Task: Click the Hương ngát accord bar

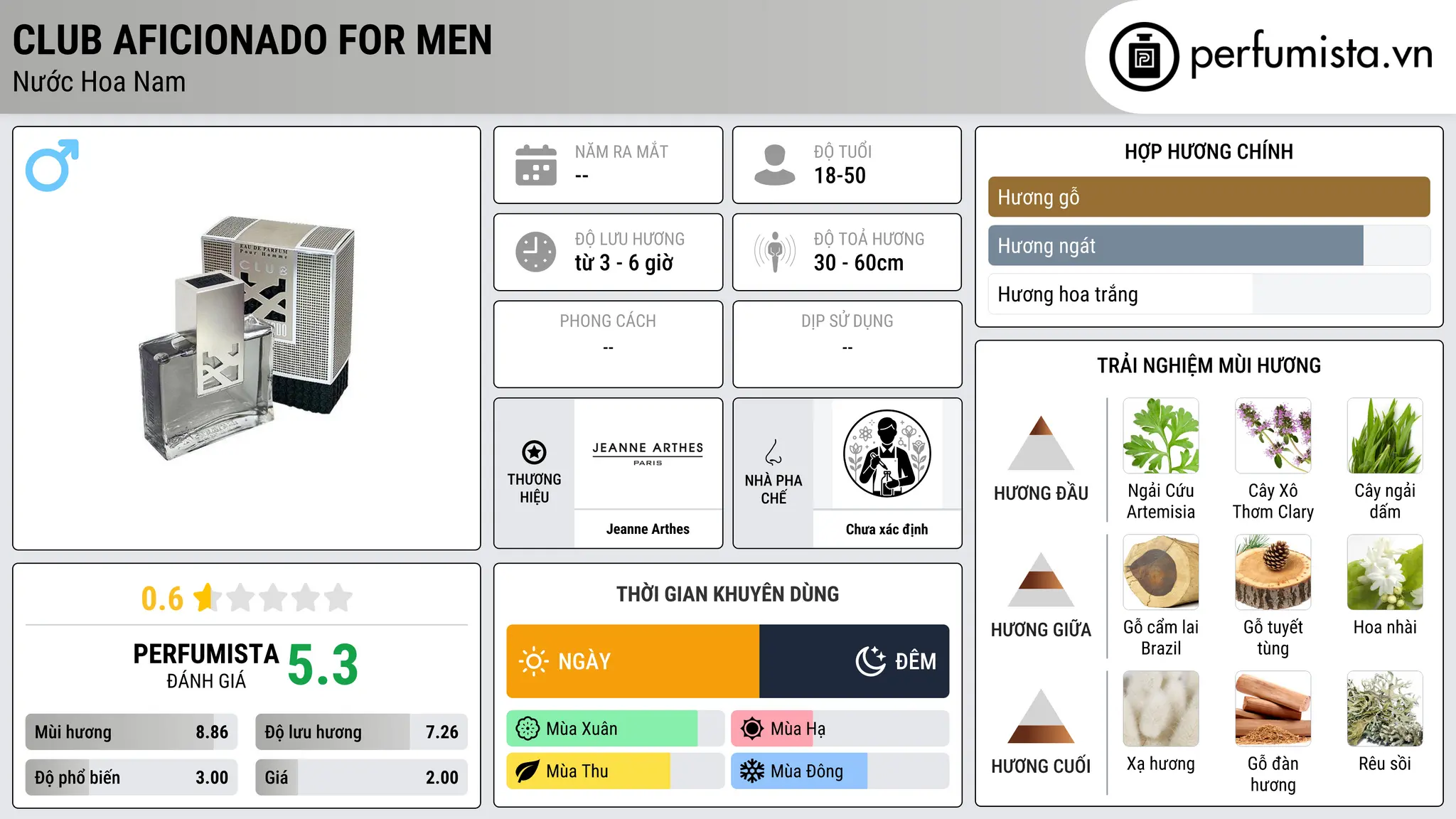Action: [x=1209, y=245]
